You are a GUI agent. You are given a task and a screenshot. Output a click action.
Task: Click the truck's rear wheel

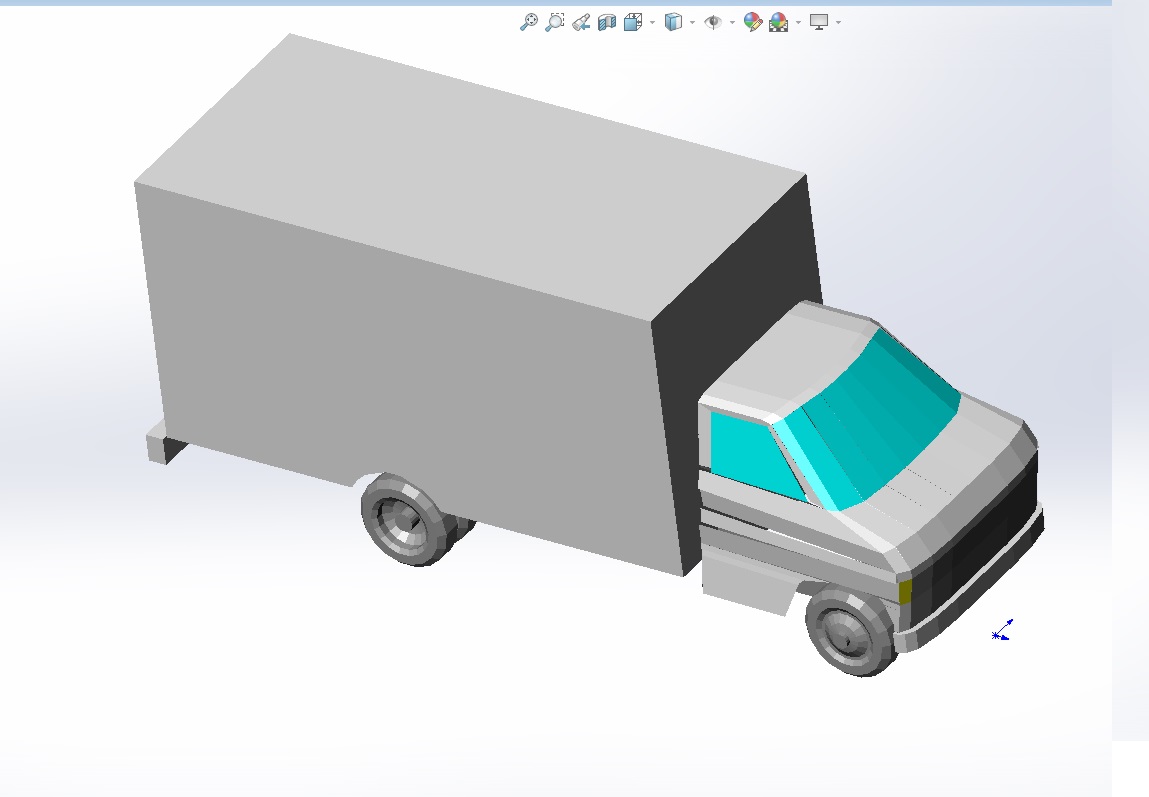(x=410, y=519)
